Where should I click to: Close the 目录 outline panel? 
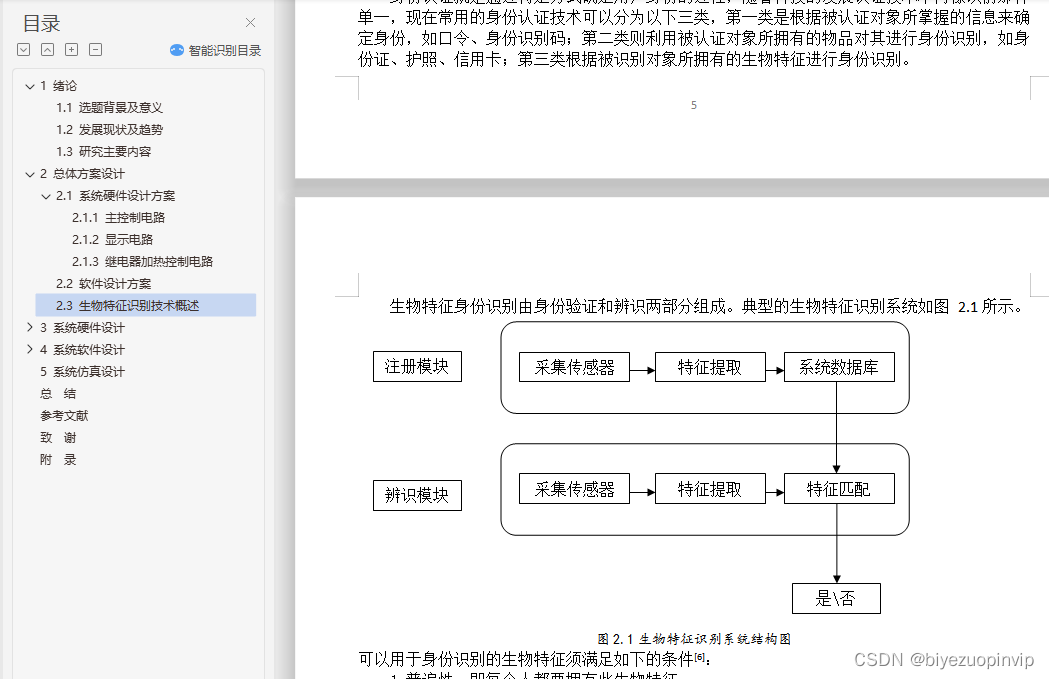[x=250, y=23]
